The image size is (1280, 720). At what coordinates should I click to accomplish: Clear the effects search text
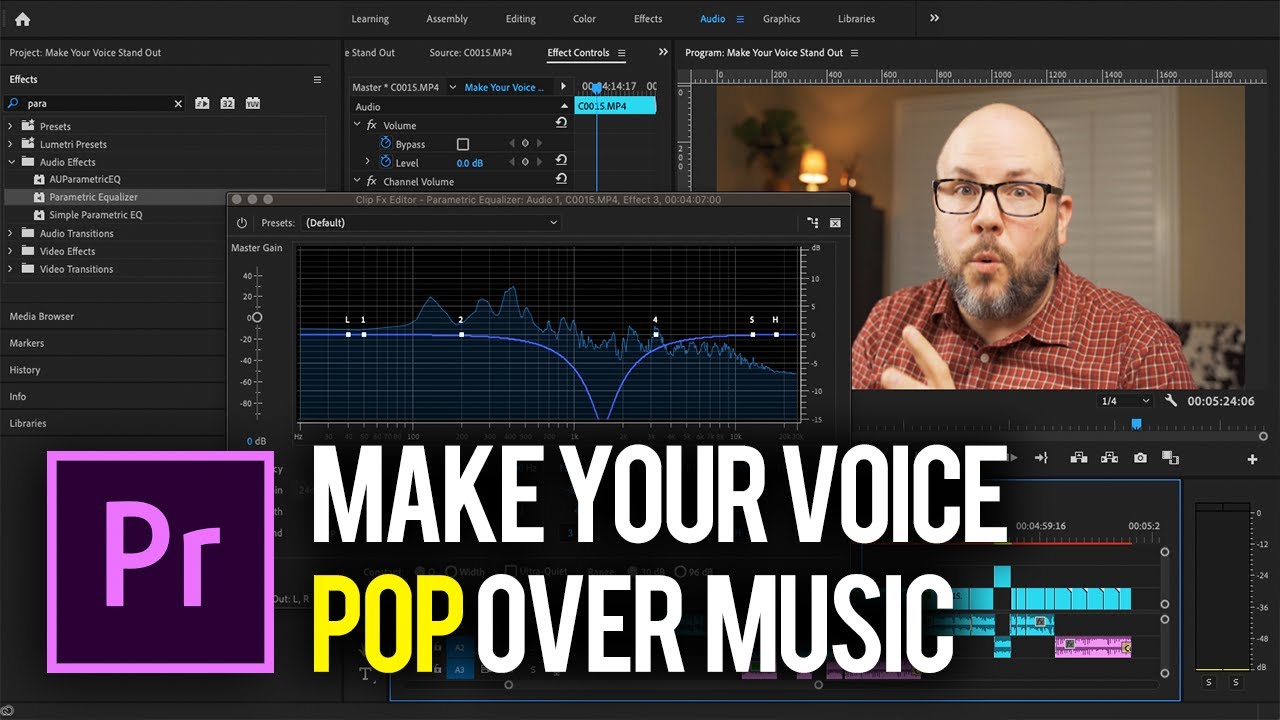178,103
